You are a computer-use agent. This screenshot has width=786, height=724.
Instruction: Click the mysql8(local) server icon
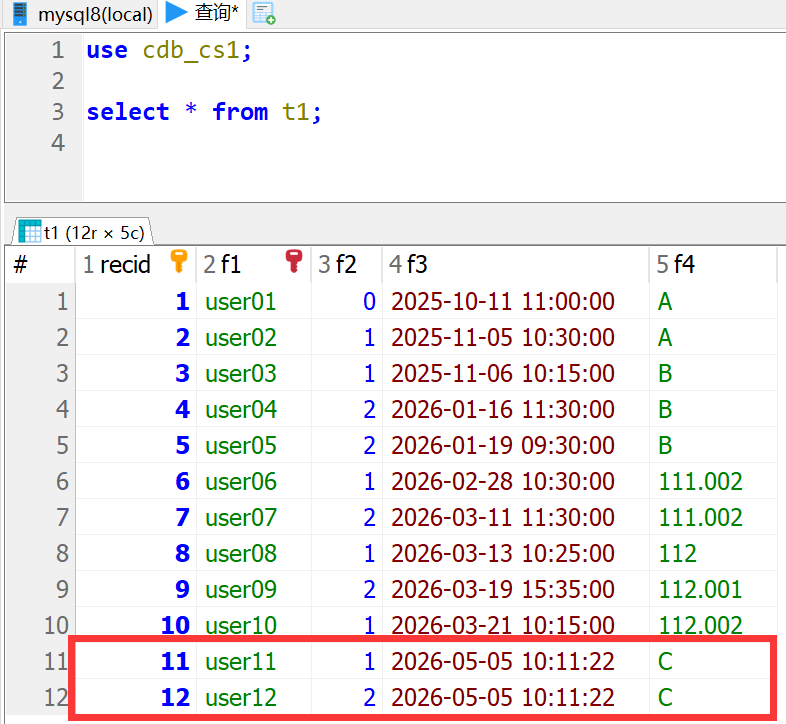tap(20, 14)
